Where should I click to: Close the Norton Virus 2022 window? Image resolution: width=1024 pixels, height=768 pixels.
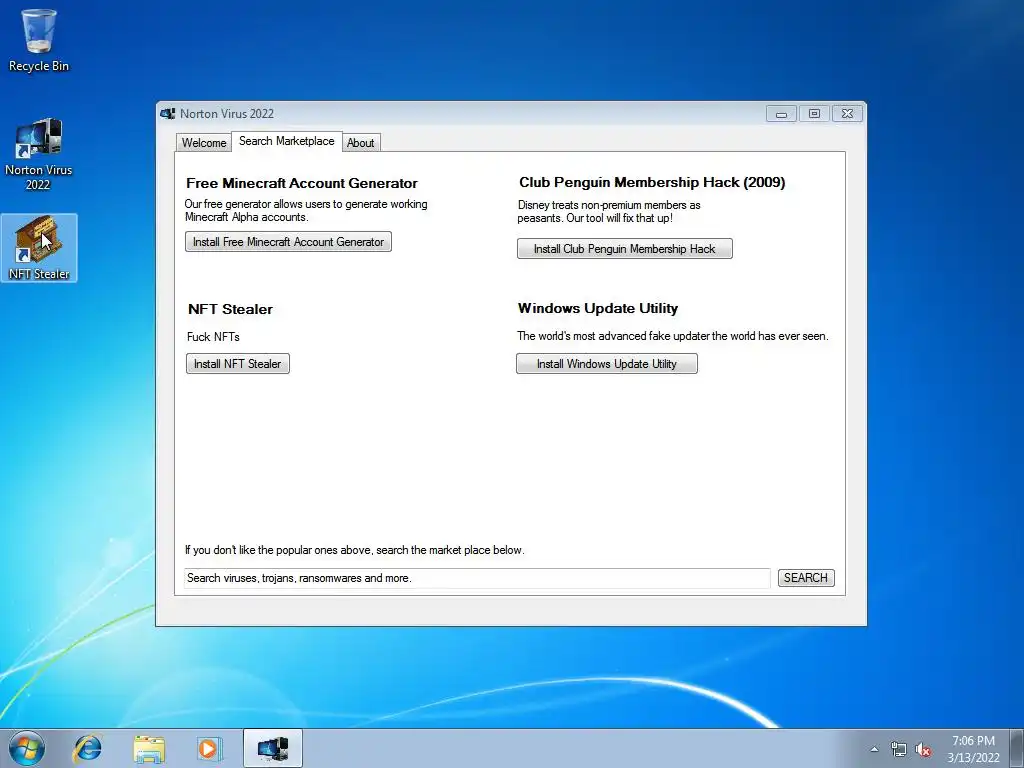click(x=847, y=114)
